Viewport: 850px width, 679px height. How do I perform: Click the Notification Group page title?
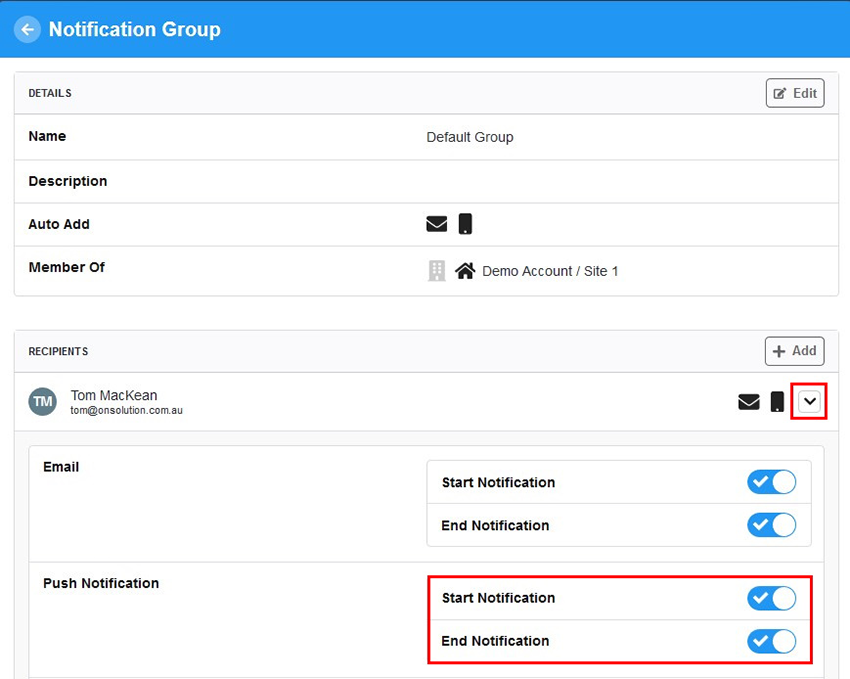[135, 29]
